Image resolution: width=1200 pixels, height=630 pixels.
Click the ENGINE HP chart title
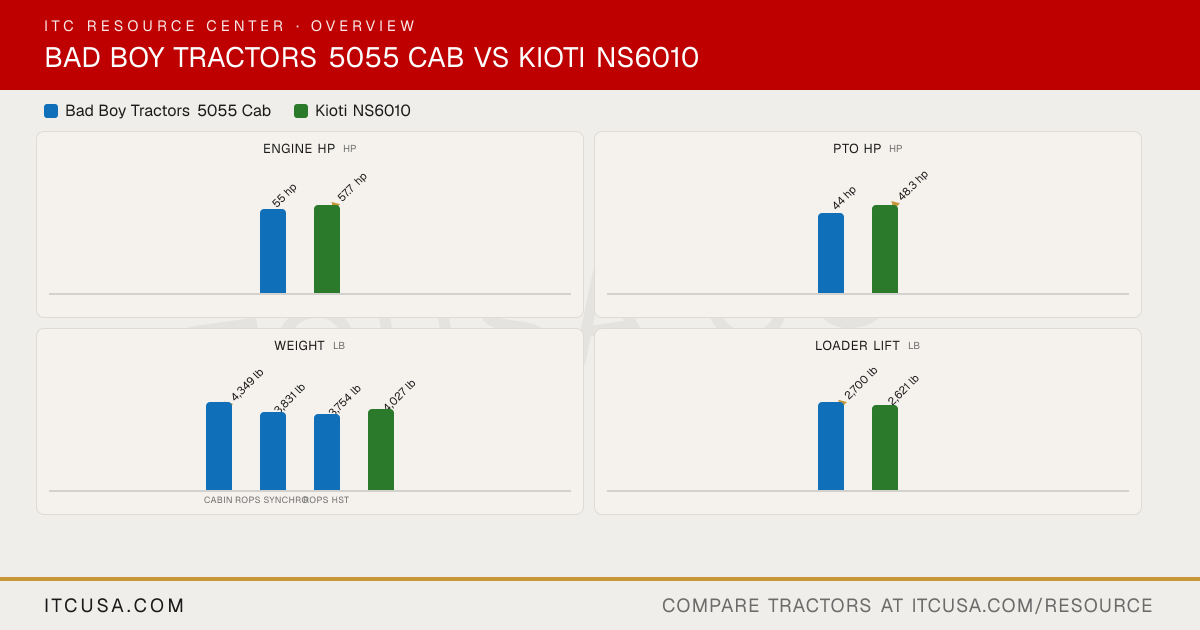tap(299, 149)
